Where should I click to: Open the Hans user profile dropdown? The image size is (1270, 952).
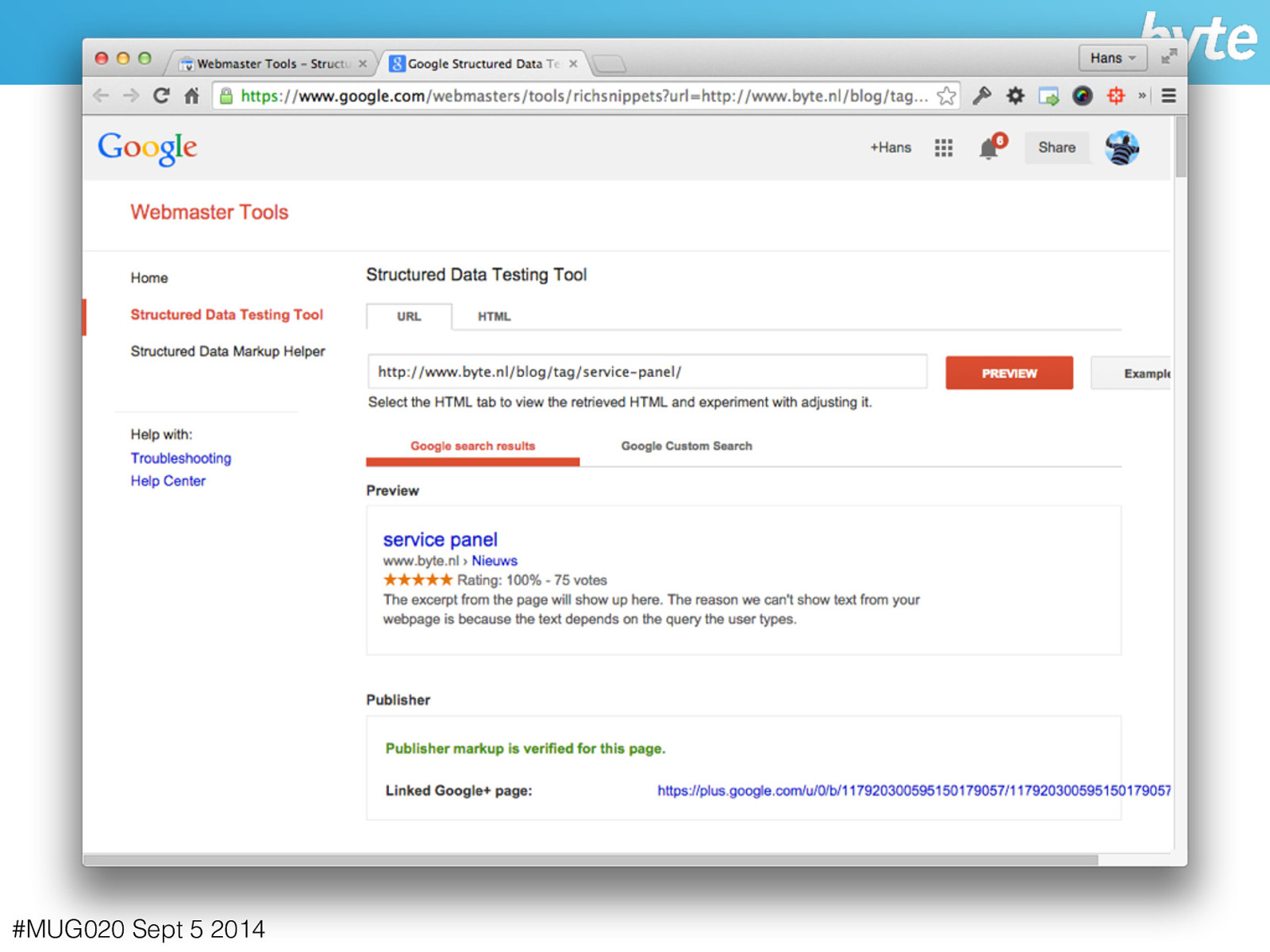click(x=1113, y=58)
